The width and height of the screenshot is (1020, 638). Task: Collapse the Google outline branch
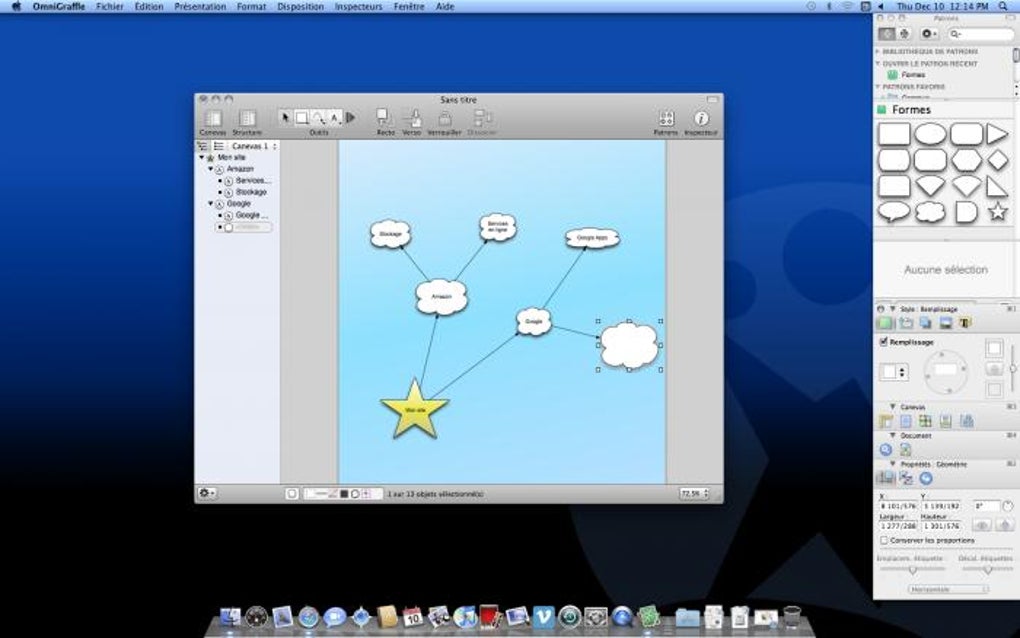pyautogui.click(x=211, y=204)
